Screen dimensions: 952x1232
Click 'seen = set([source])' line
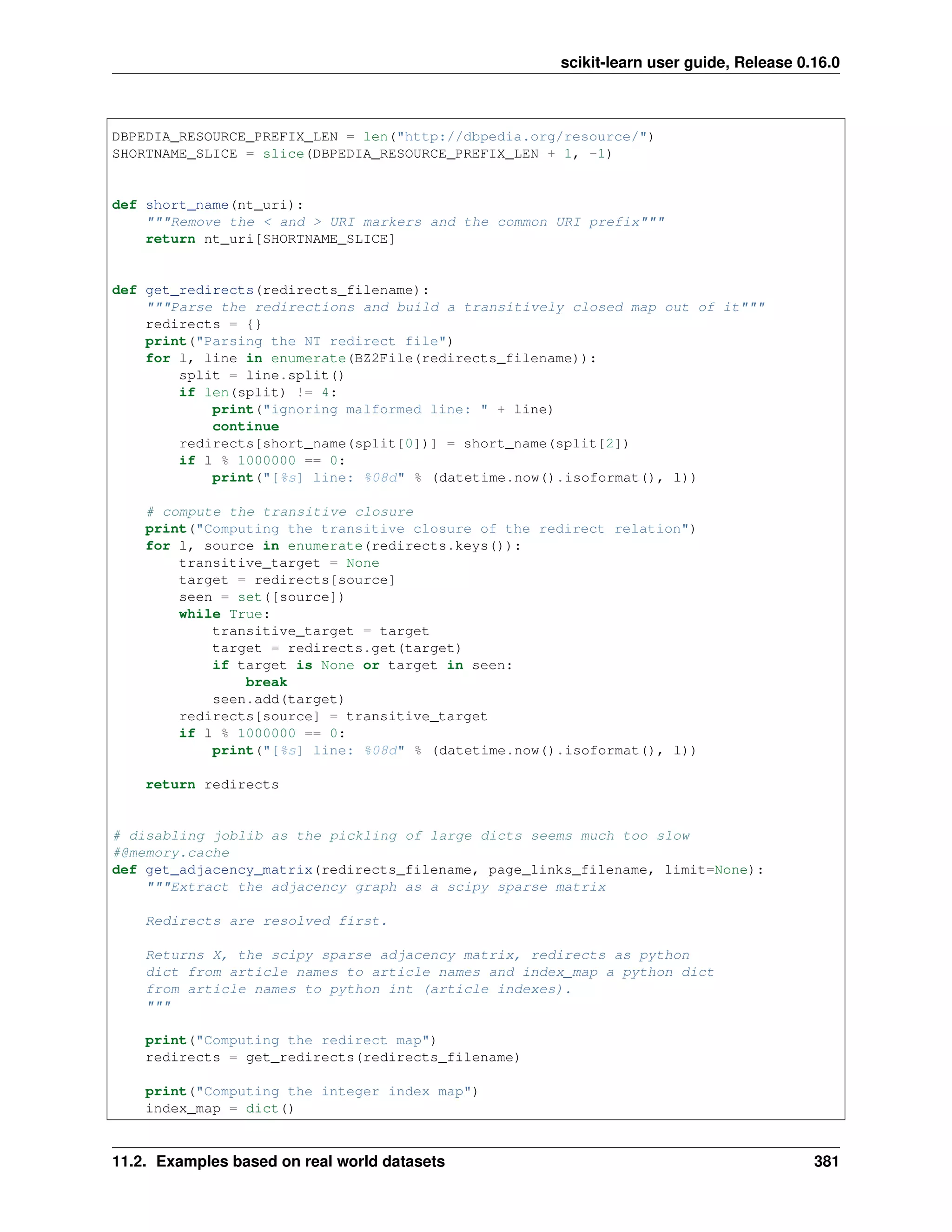click(262, 597)
